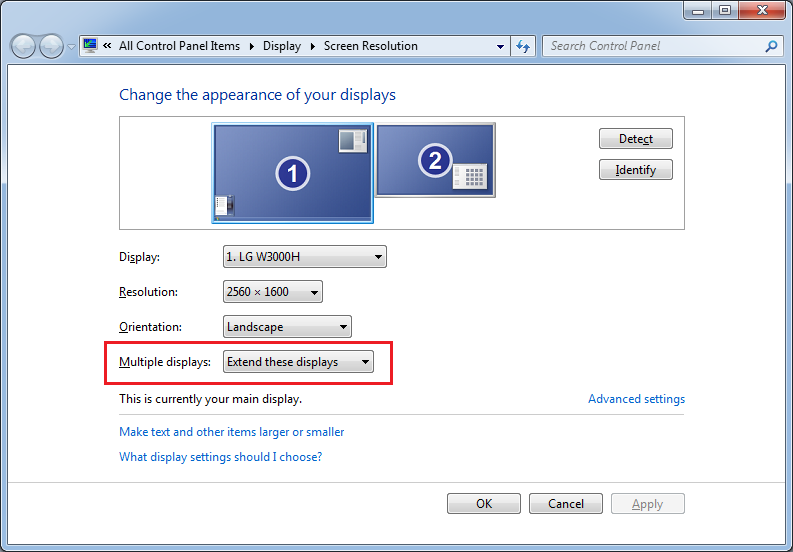This screenshot has width=793, height=552.
Task: Open the recent pages dropdown arrow
Action: pyautogui.click(x=71, y=47)
